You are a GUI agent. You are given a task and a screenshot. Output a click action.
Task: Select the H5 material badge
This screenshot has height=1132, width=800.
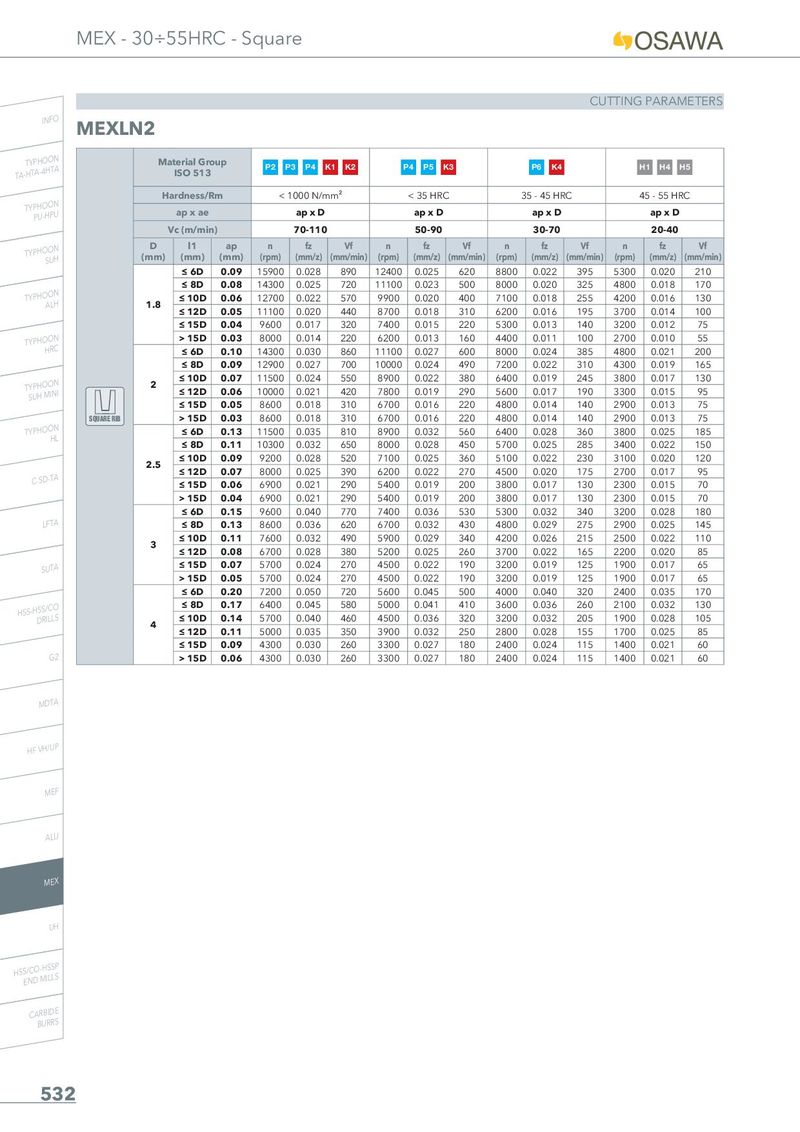[x=684, y=167]
